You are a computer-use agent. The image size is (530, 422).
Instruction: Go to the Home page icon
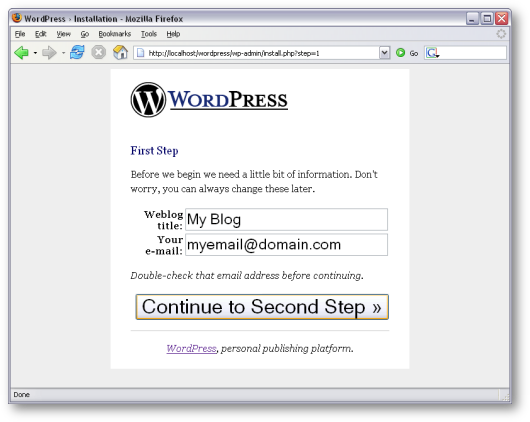pos(120,52)
